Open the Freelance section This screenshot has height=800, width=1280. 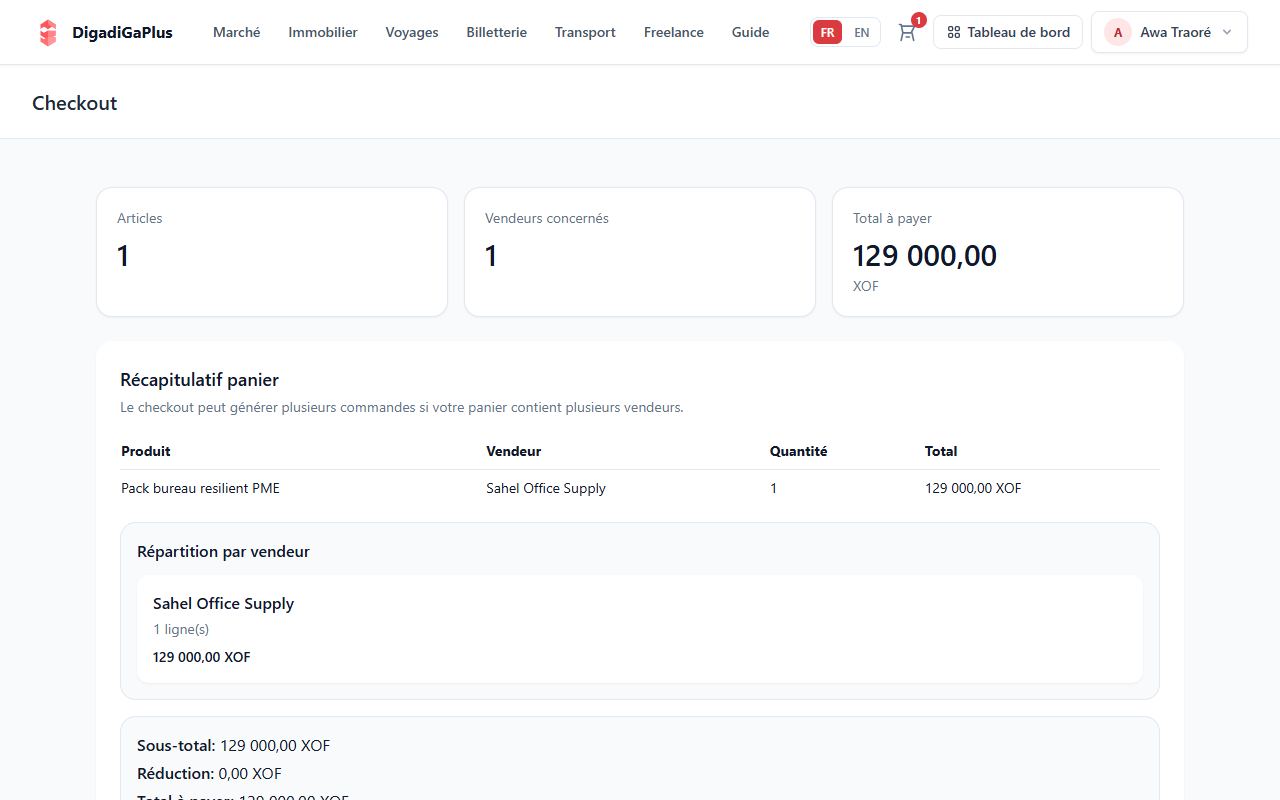674,32
